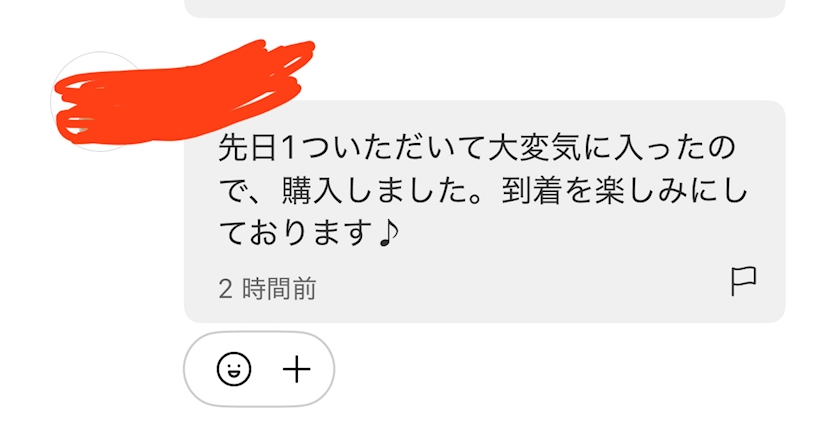The width and height of the screenshot is (840, 445).
Task: Click the music note ♪ ending the comment
Action: point(389,232)
